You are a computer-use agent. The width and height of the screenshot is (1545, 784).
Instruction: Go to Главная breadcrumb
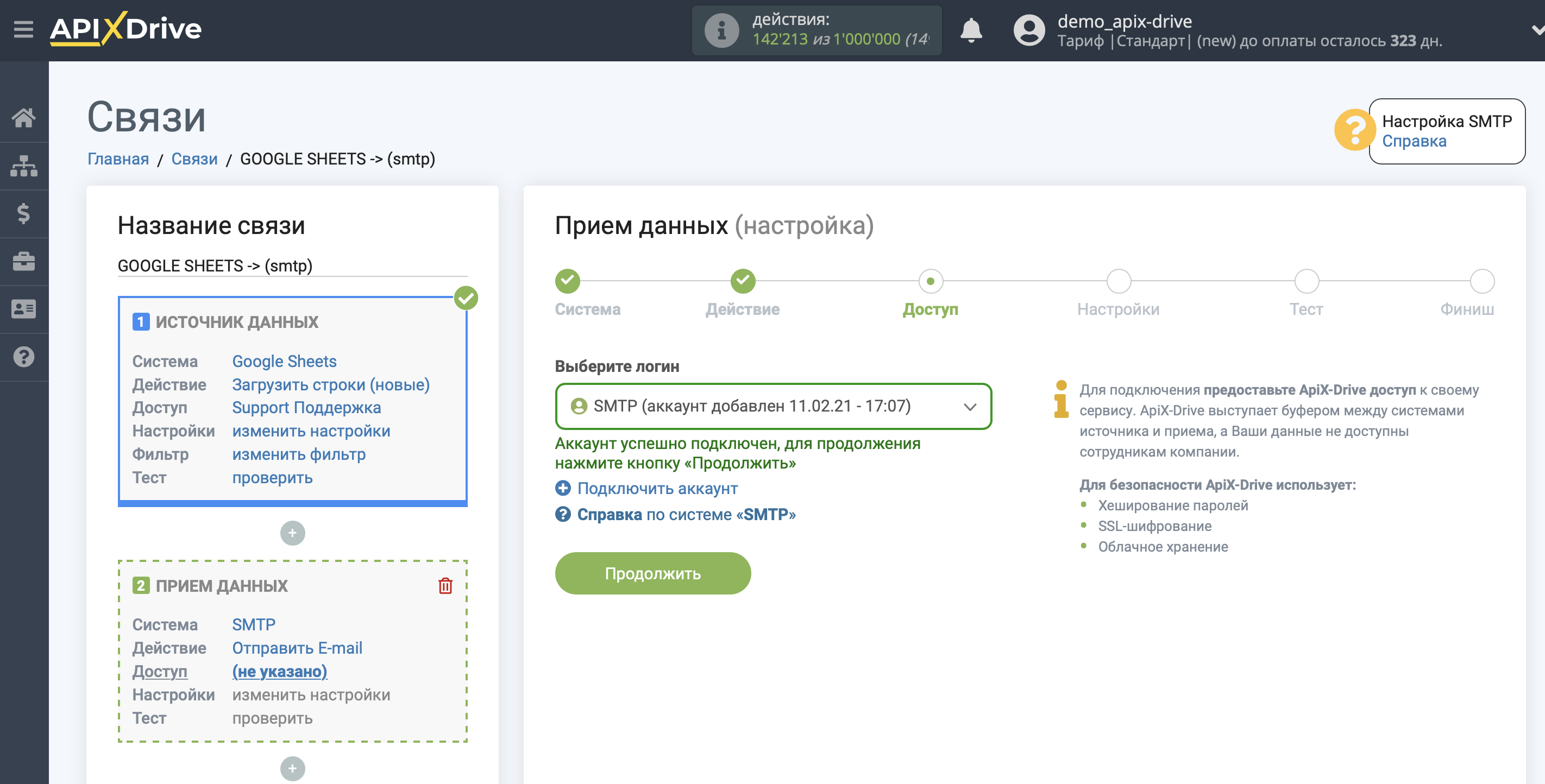(118, 159)
